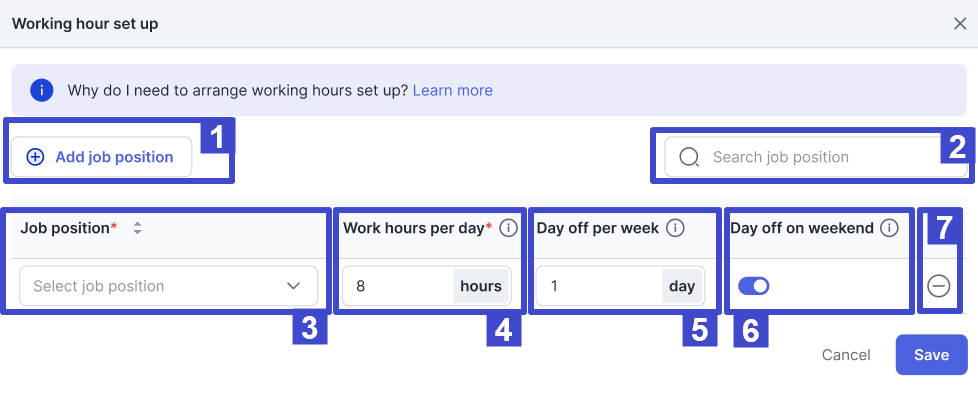Click info icon beside Day off per week

[x=675, y=228]
